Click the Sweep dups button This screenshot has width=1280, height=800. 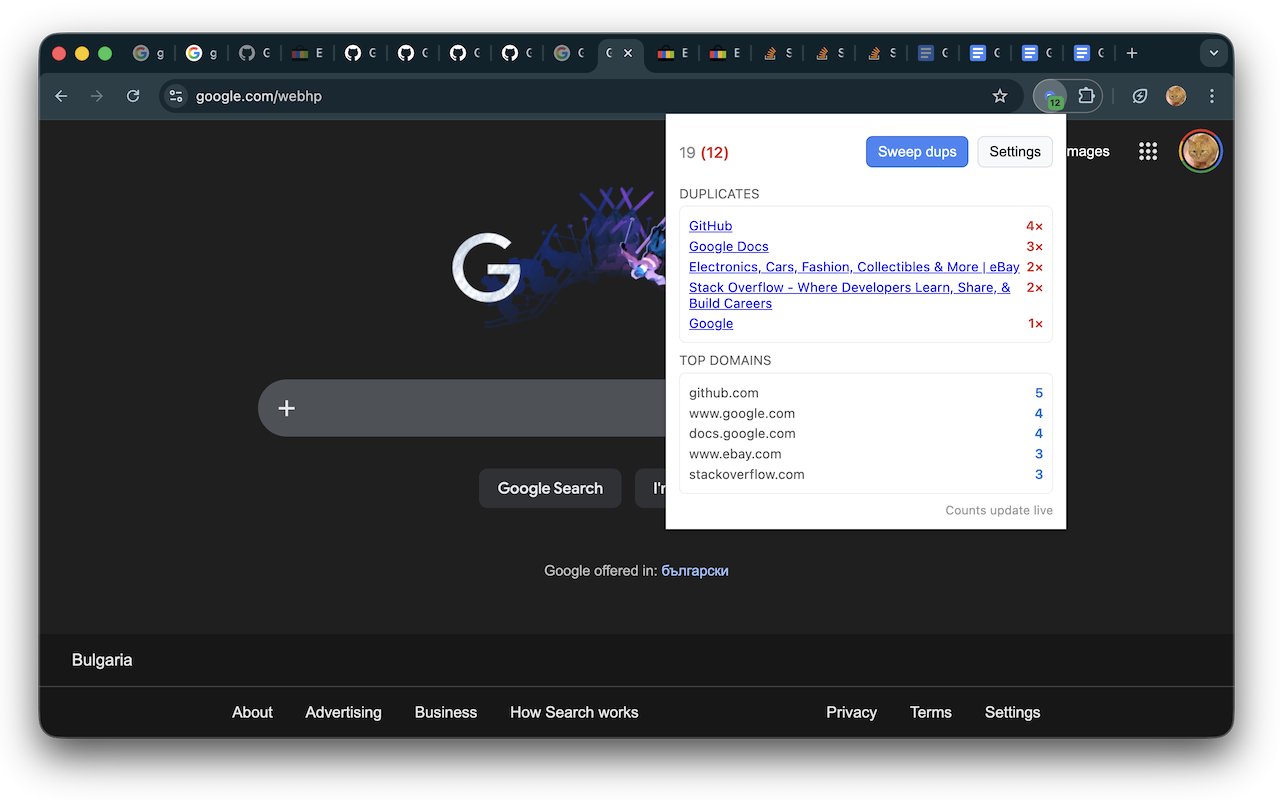(x=917, y=152)
